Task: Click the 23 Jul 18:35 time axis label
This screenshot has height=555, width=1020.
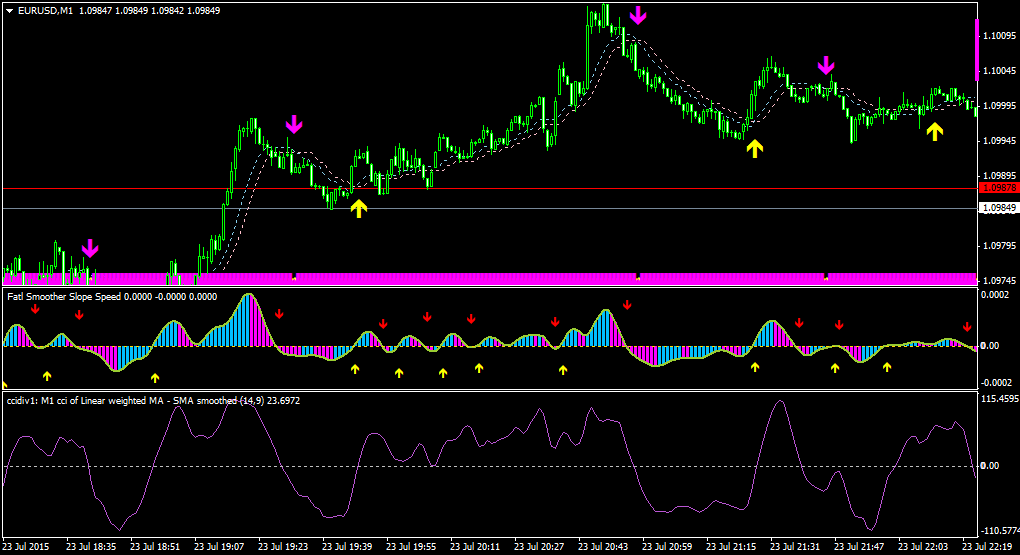Action: tap(91, 547)
